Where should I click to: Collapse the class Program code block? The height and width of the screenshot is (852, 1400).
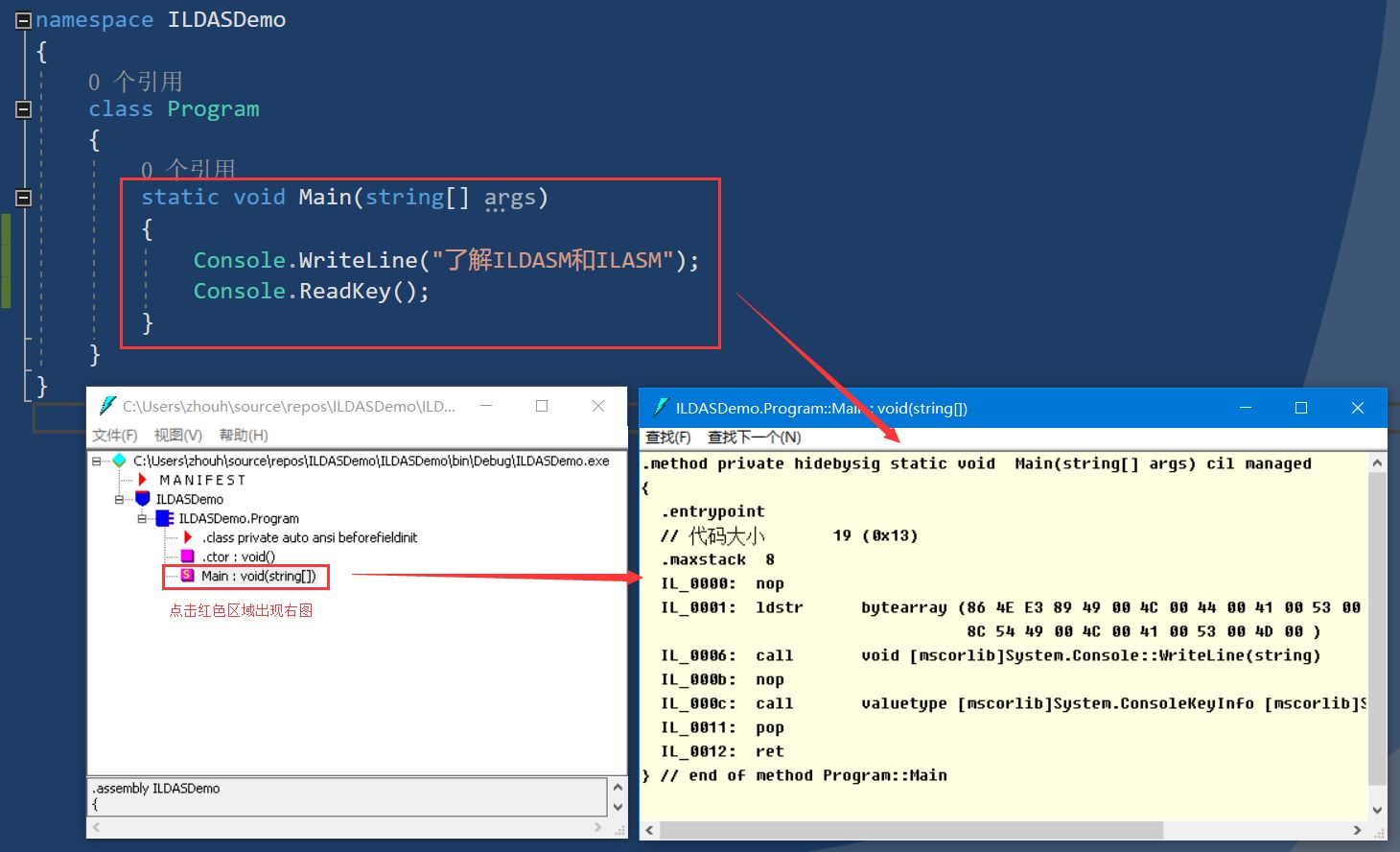pos(24,109)
